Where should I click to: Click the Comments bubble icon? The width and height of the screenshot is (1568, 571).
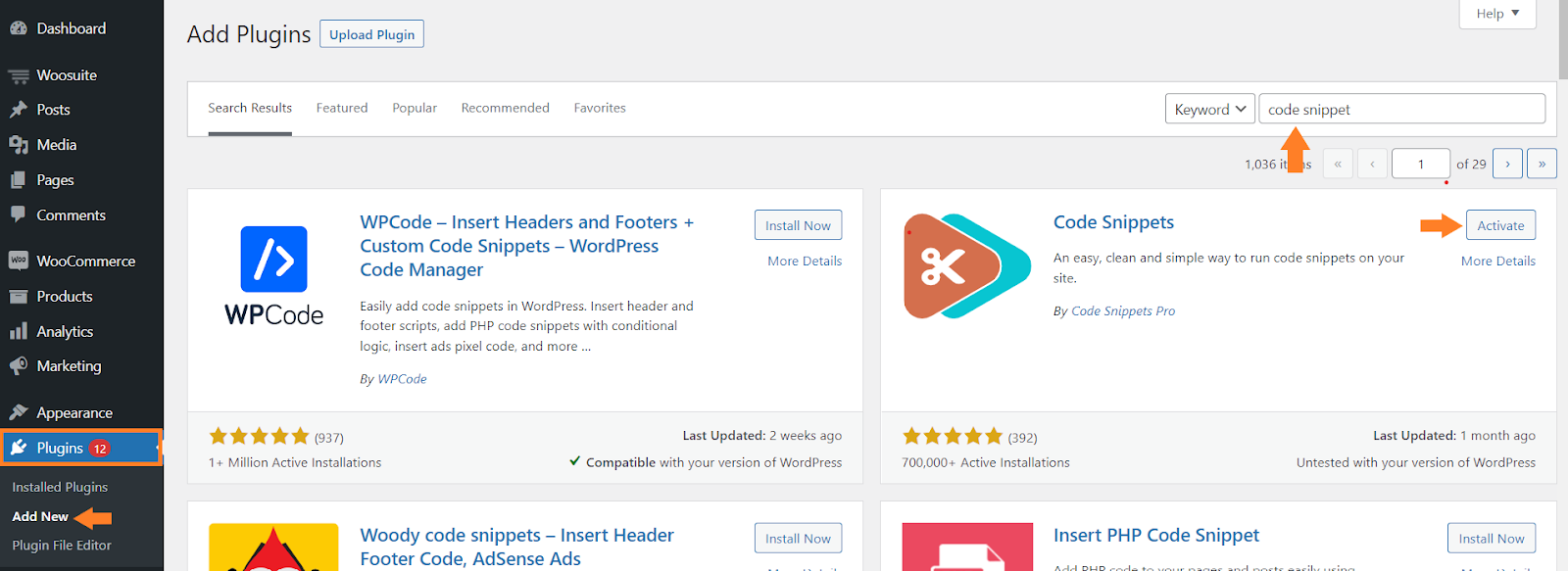pos(18,214)
